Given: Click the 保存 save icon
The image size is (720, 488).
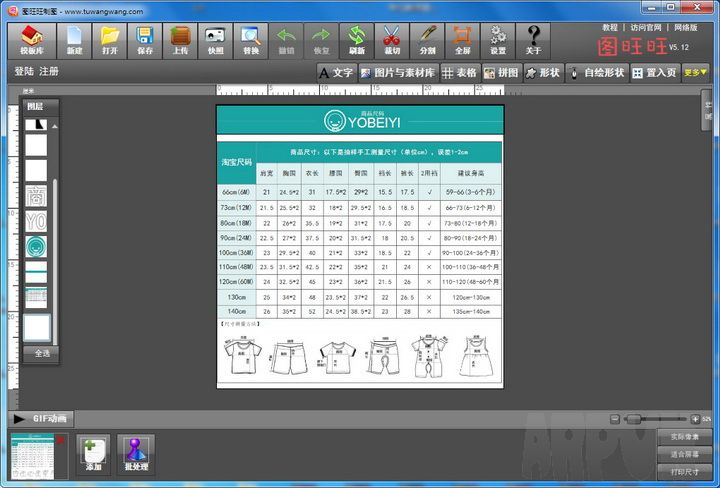Looking at the screenshot, I should coord(145,40).
